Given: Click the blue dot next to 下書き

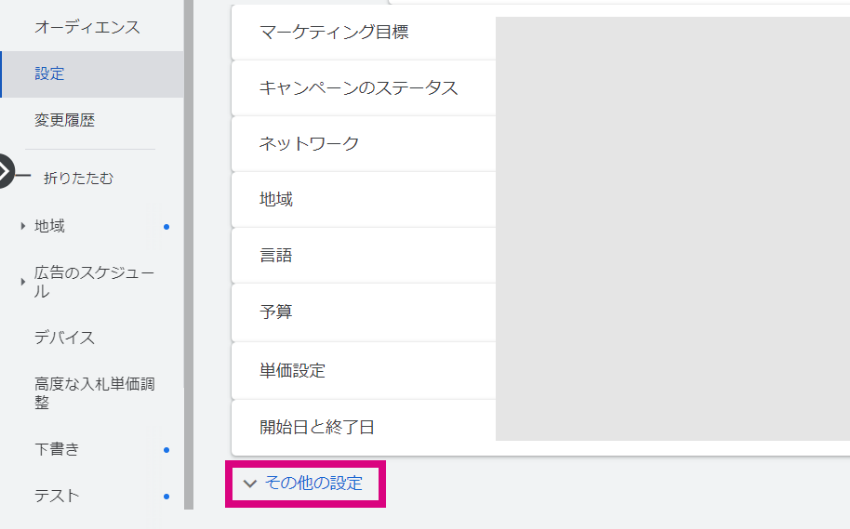Looking at the screenshot, I should click(x=166, y=450).
